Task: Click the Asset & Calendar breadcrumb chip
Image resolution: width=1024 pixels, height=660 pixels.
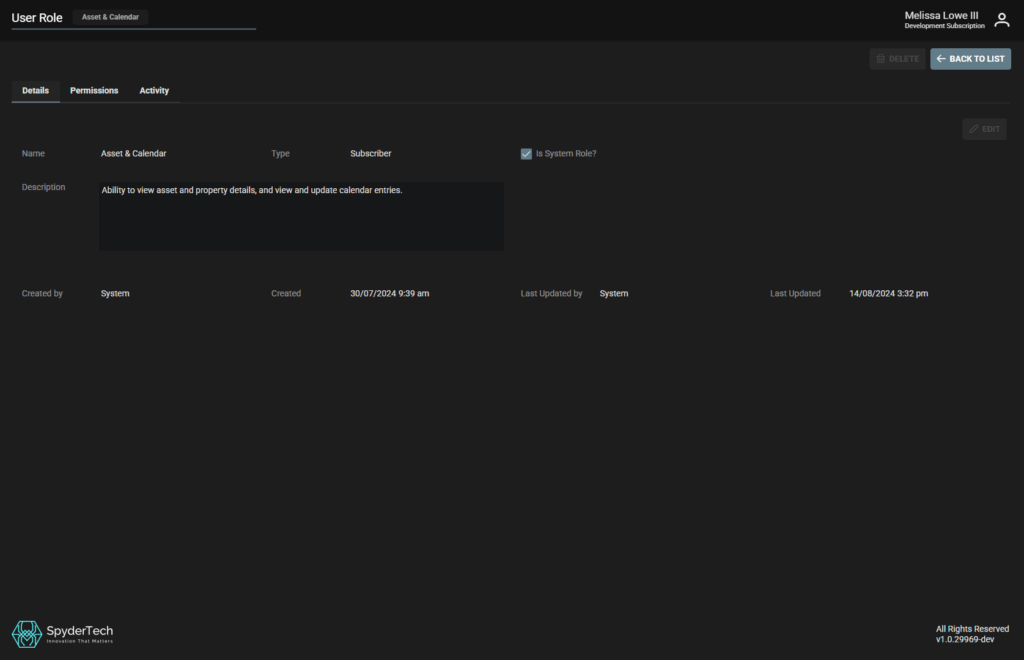Action: point(110,17)
